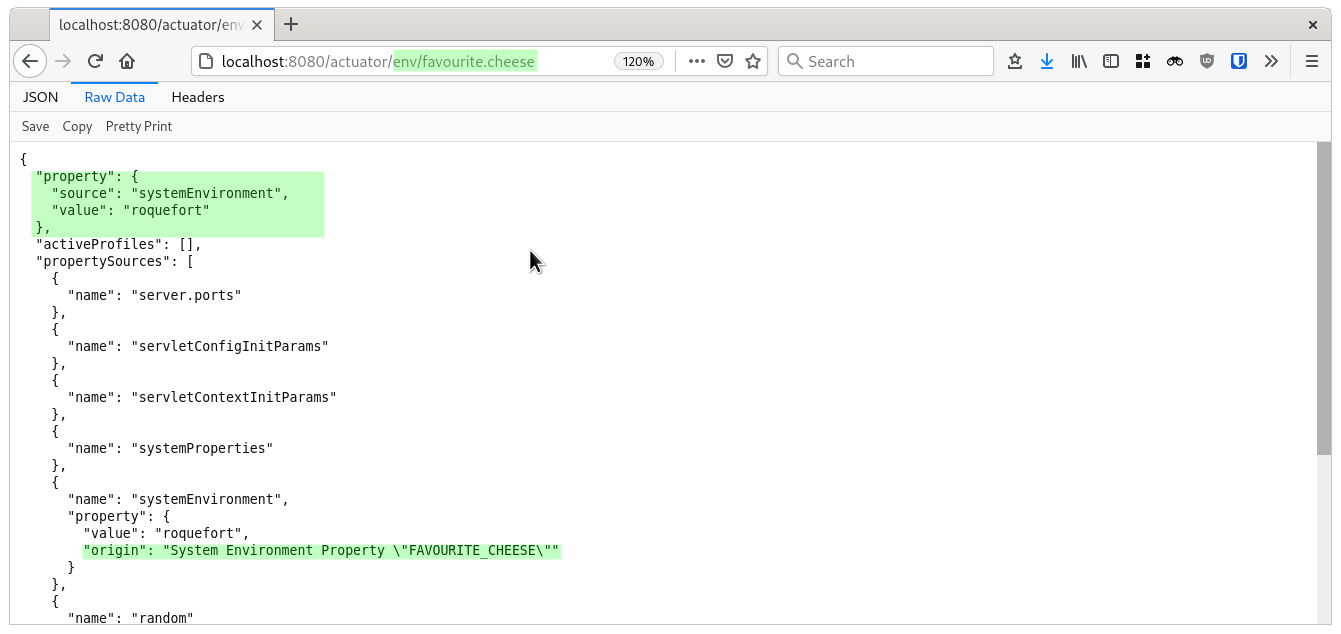The height and width of the screenshot is (634, 1341).
Task: Open the Bitwarden extension
Action: [x=1239, y=61]
